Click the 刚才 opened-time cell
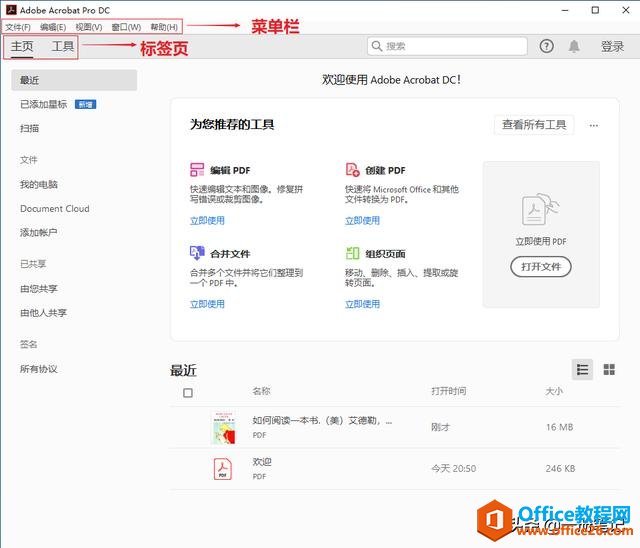Viewport: 640px width, 548px height. [440, 427]
